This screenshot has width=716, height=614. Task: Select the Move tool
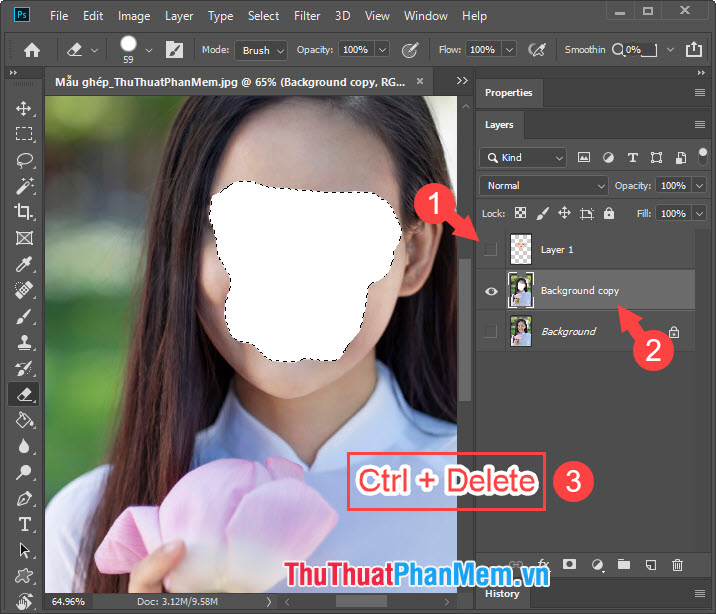pyautogui.click(x=23, y=109)
